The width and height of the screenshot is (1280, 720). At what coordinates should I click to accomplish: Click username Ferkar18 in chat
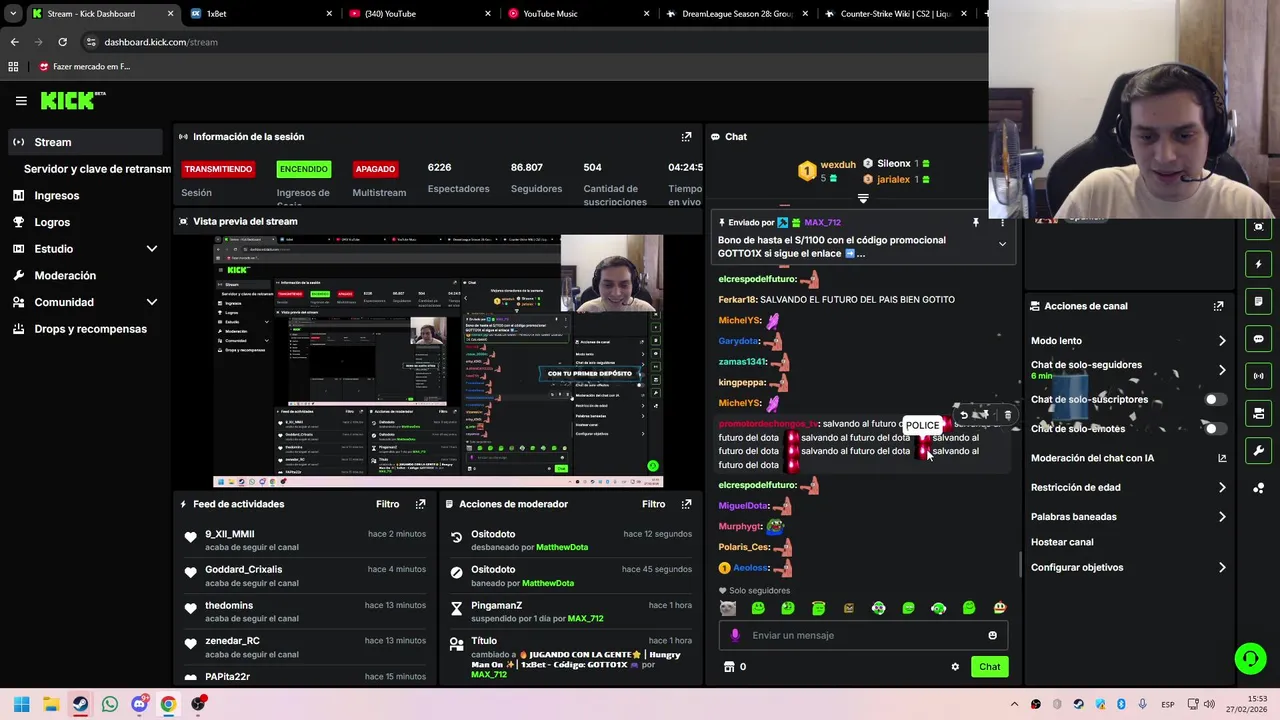point(737,299)
